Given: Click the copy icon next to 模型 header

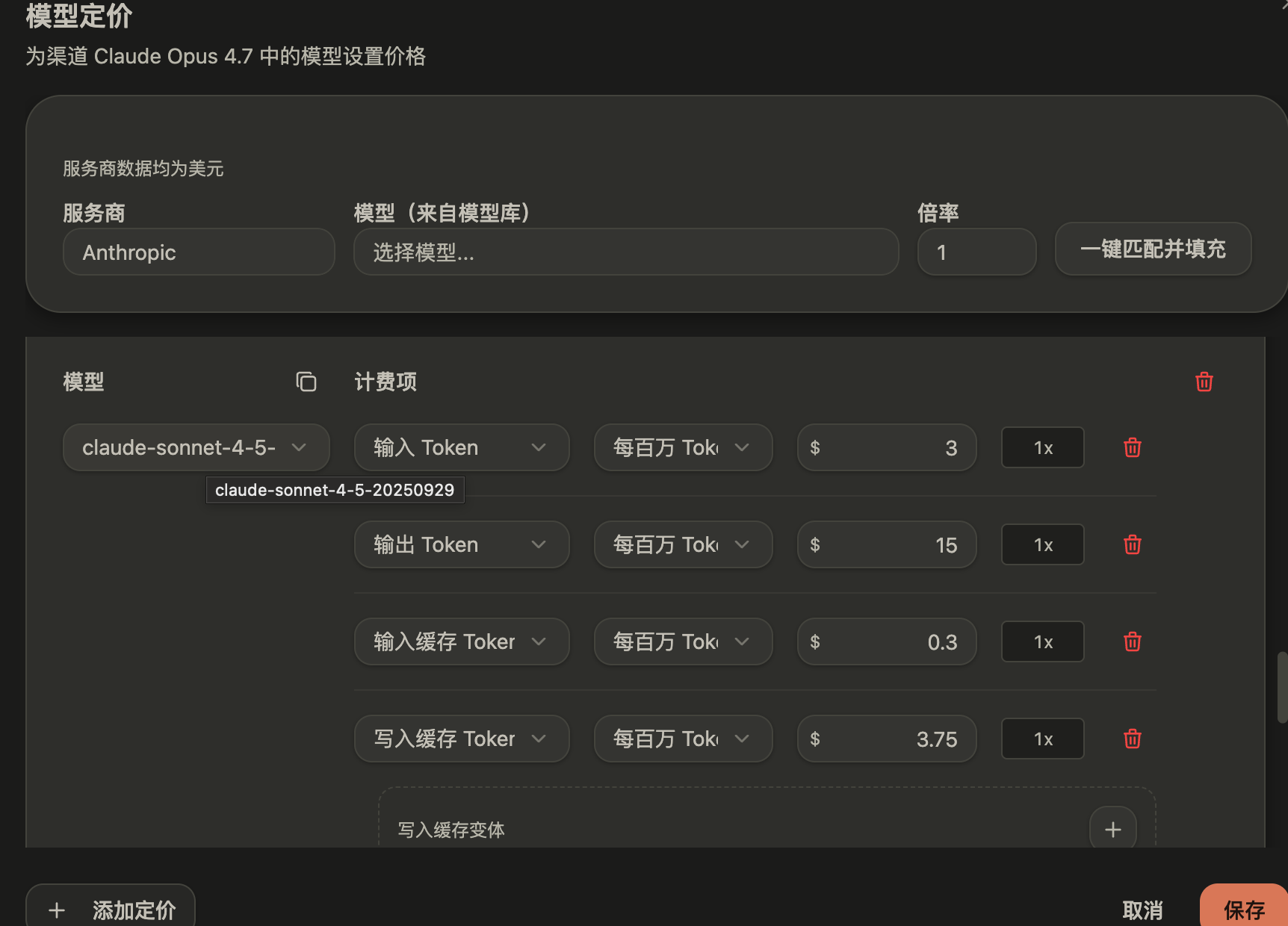Looking at the screenshot, I should (x=306, y=382).
